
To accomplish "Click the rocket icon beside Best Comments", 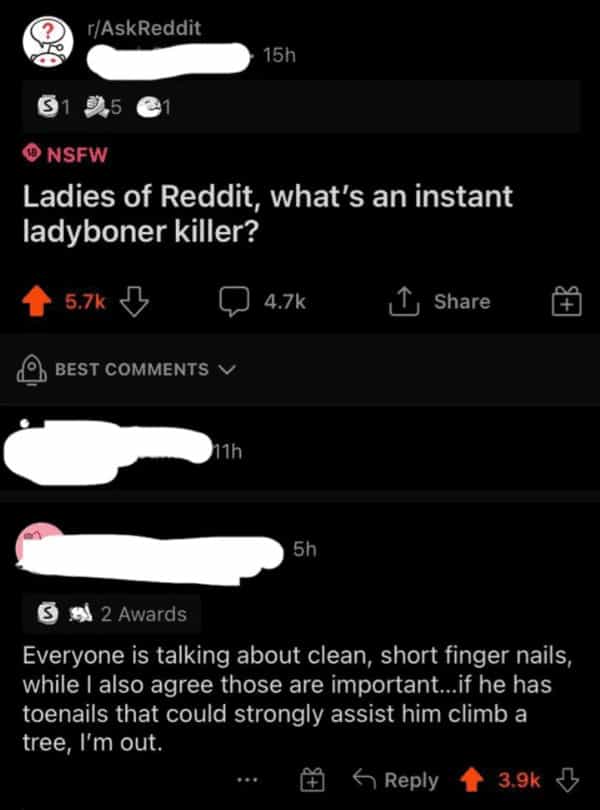I will pos(32,369).
